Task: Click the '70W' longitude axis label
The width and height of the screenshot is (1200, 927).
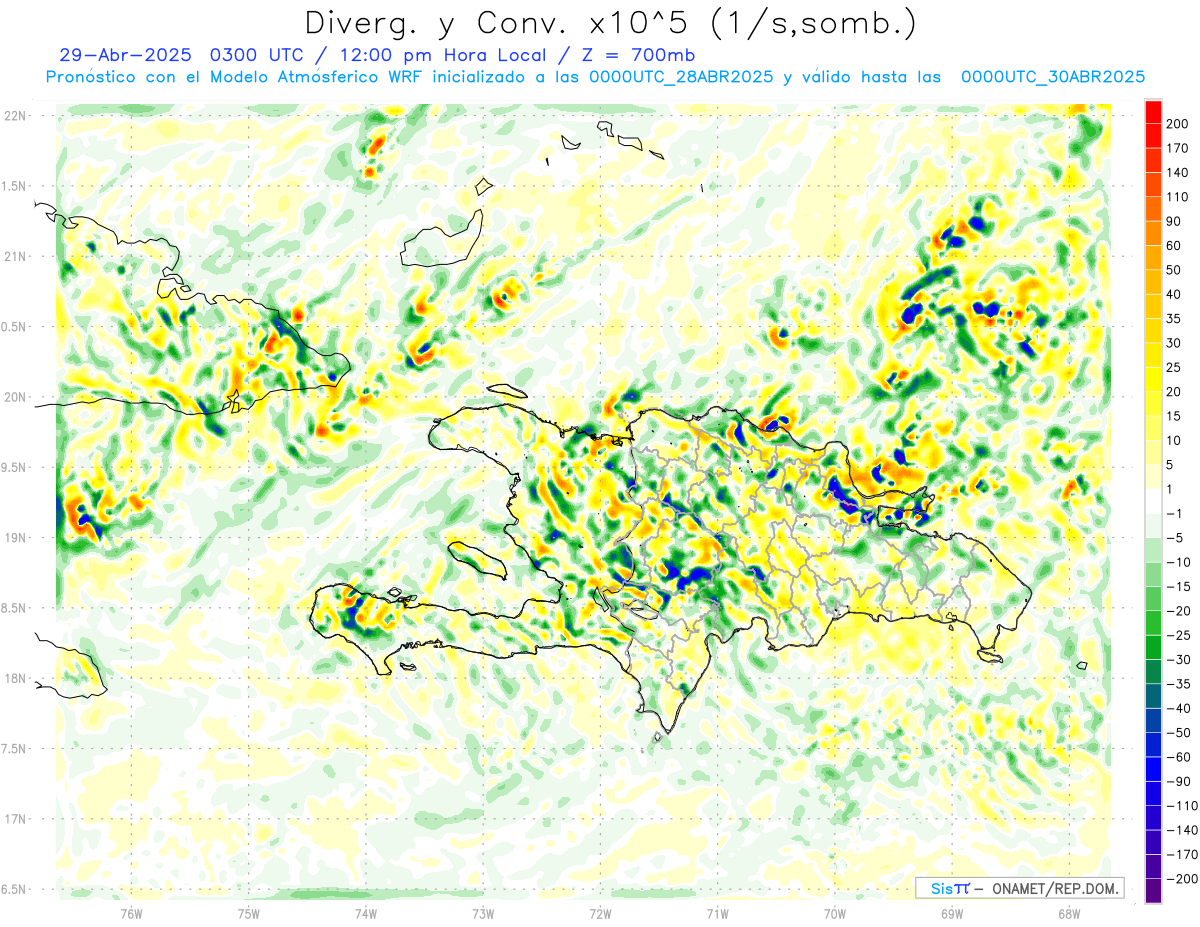Action: click(835, 912)
